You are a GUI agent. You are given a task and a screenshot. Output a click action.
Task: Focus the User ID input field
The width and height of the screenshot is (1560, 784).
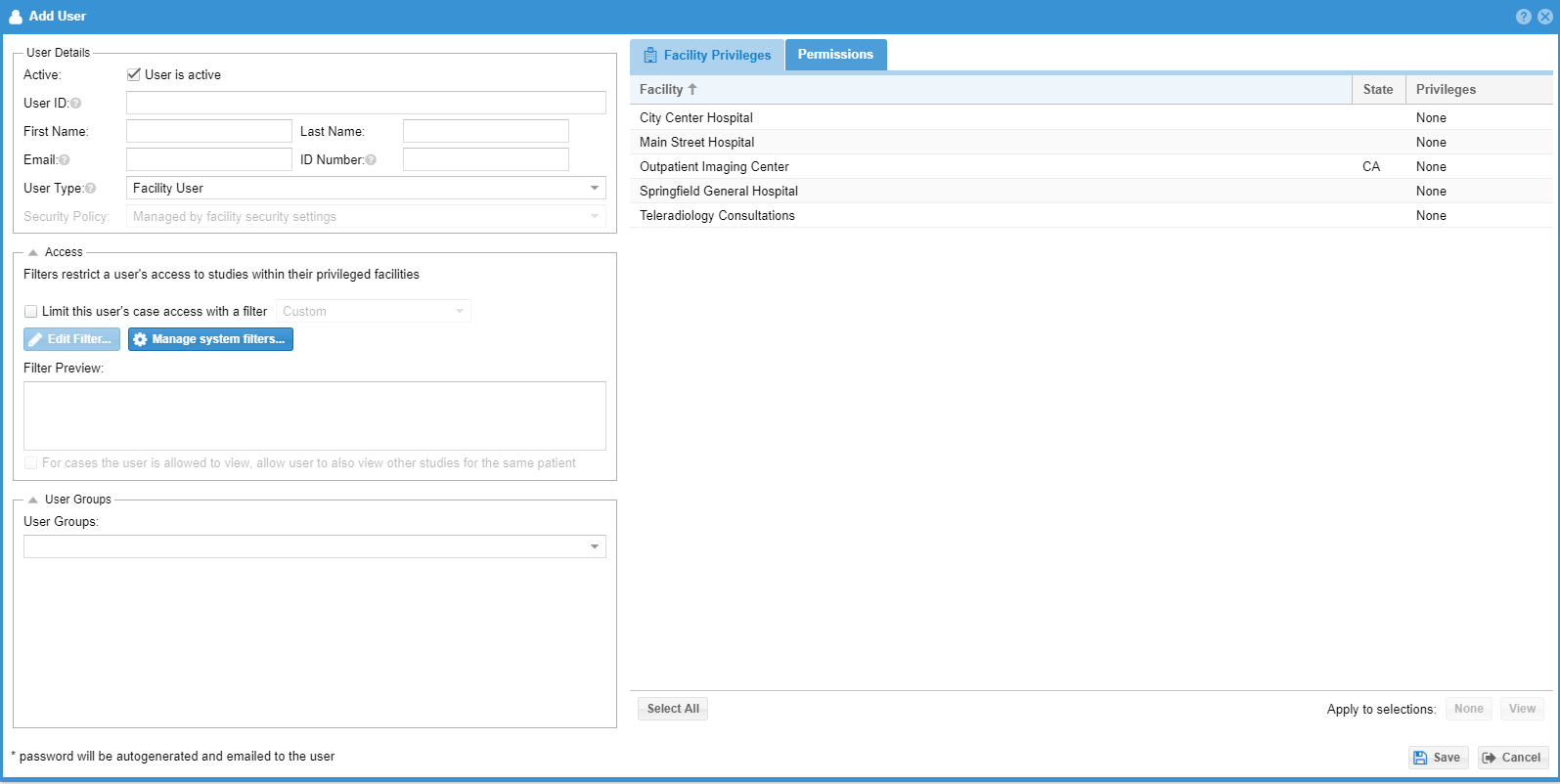[366, 103]
